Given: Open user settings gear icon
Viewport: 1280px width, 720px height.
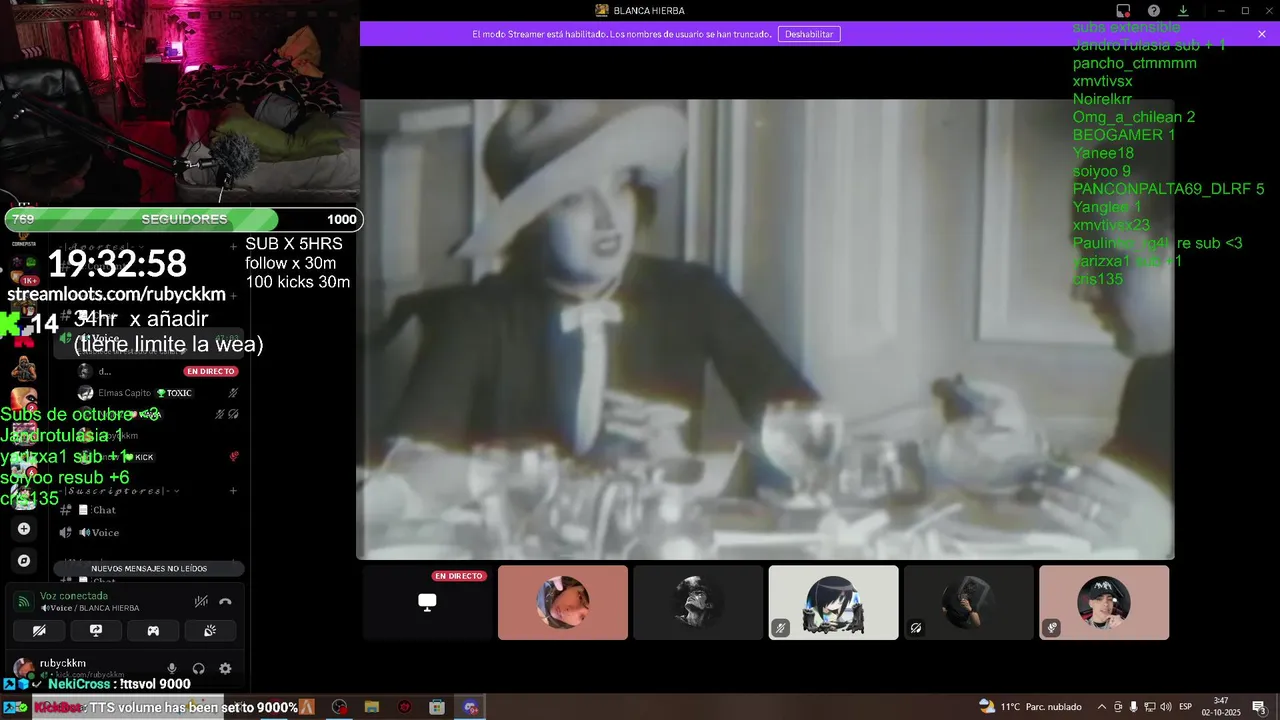Looking at the screenshot, I should (x=225, y=668).
